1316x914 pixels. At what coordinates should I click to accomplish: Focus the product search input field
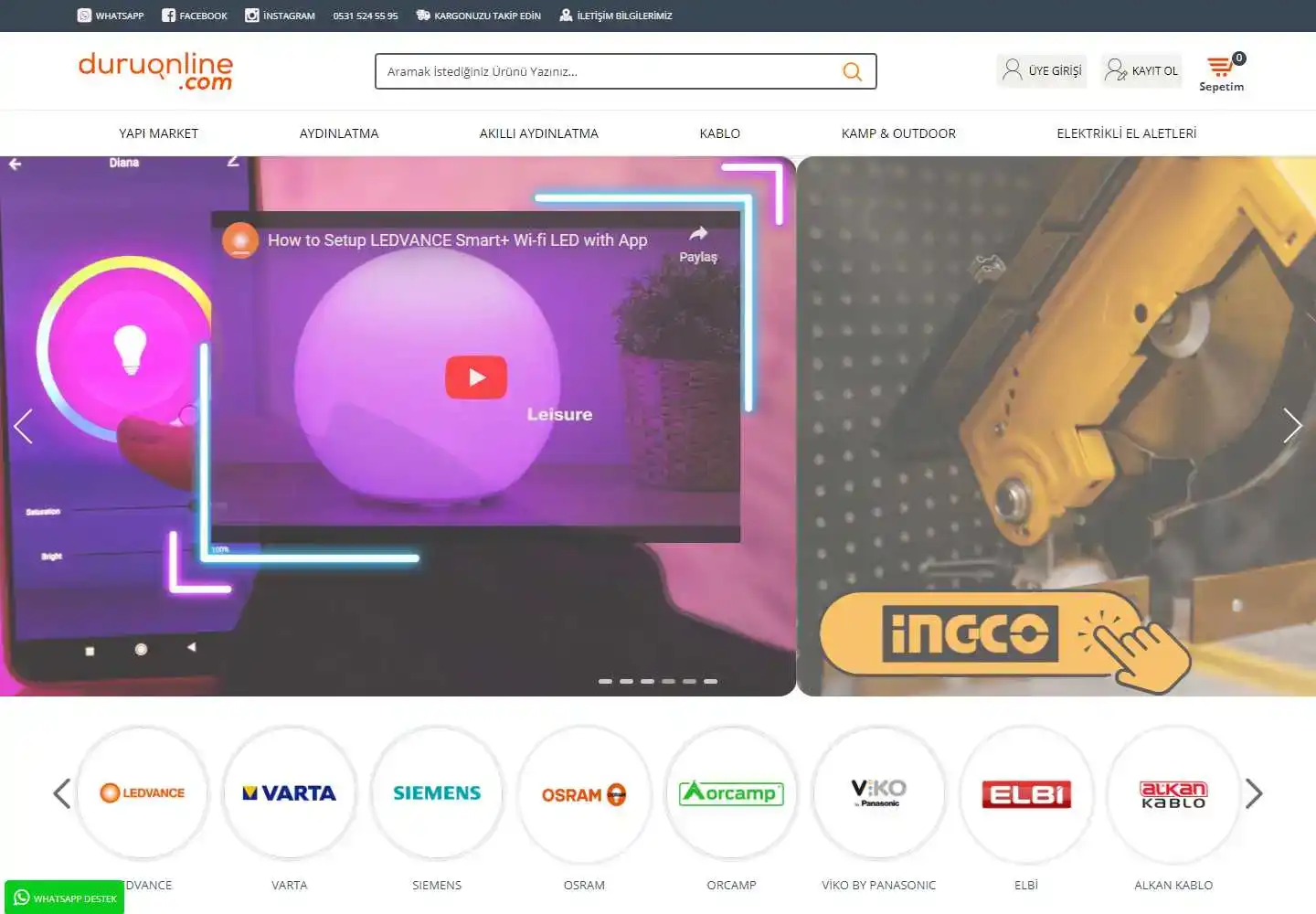(x=608, y=71)
